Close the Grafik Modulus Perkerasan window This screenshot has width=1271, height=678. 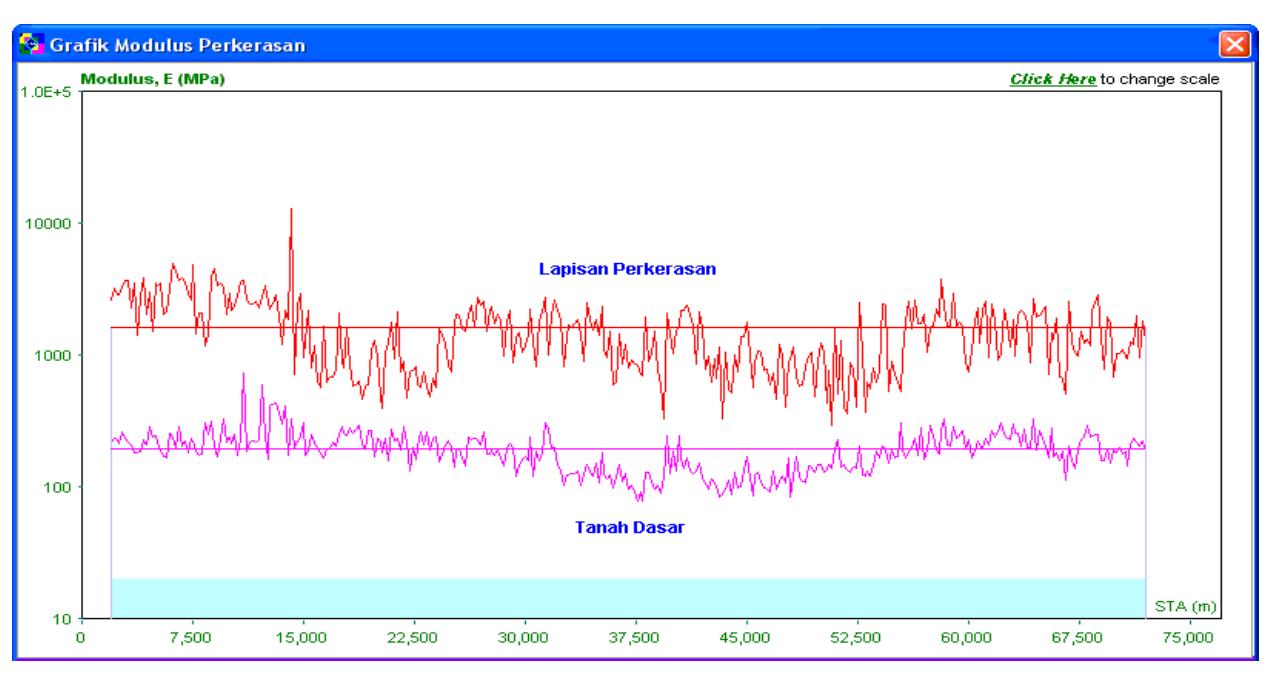pyautogui.click(x=1235, y=45)
